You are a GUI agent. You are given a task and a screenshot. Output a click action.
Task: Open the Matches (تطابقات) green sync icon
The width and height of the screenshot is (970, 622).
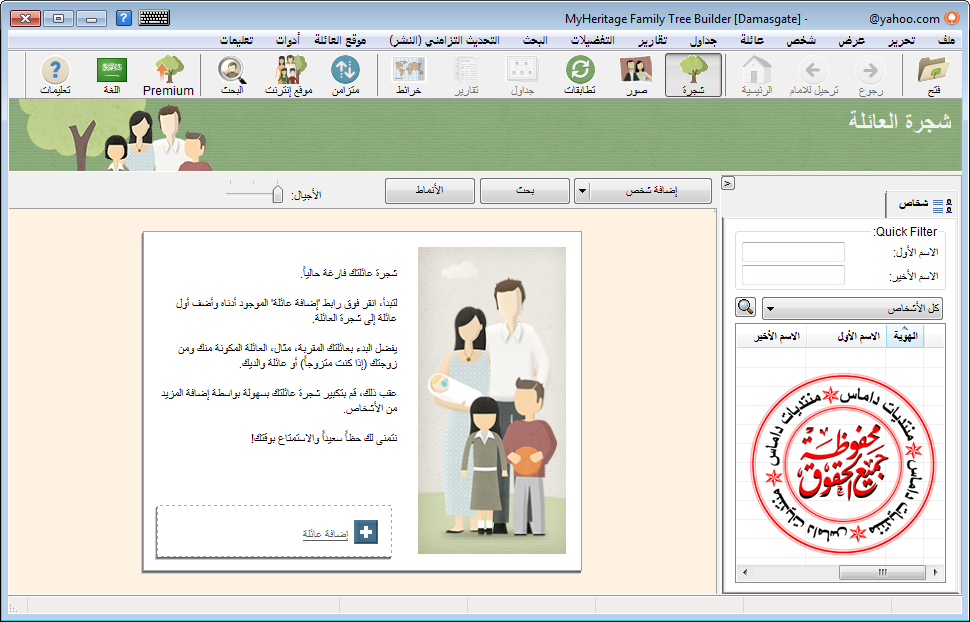[580, 75]
